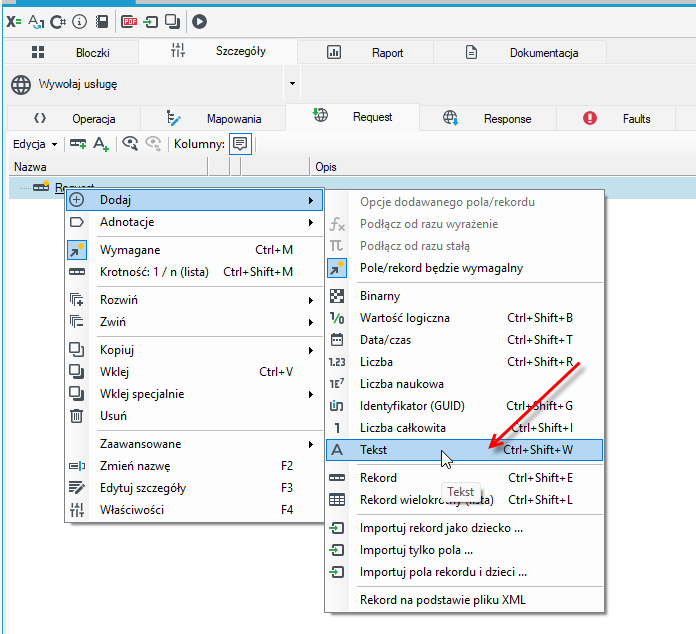Click the C# code toolbar icon
This screenshot has height=634, width=696.
(58, 21)
